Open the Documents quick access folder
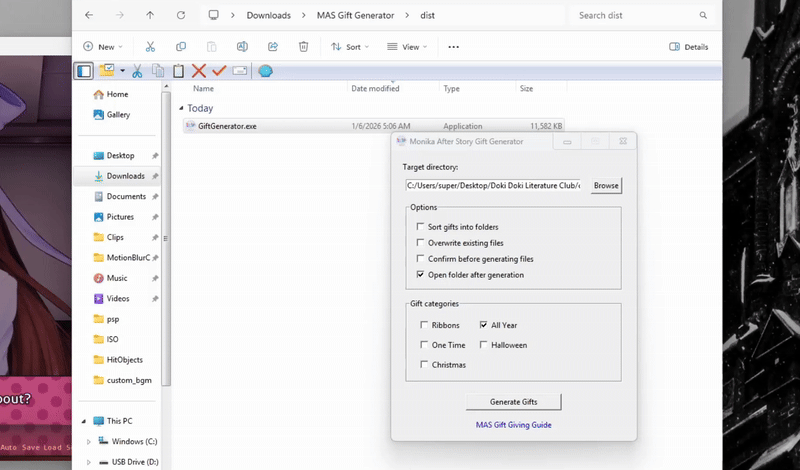 coord(120,196)
